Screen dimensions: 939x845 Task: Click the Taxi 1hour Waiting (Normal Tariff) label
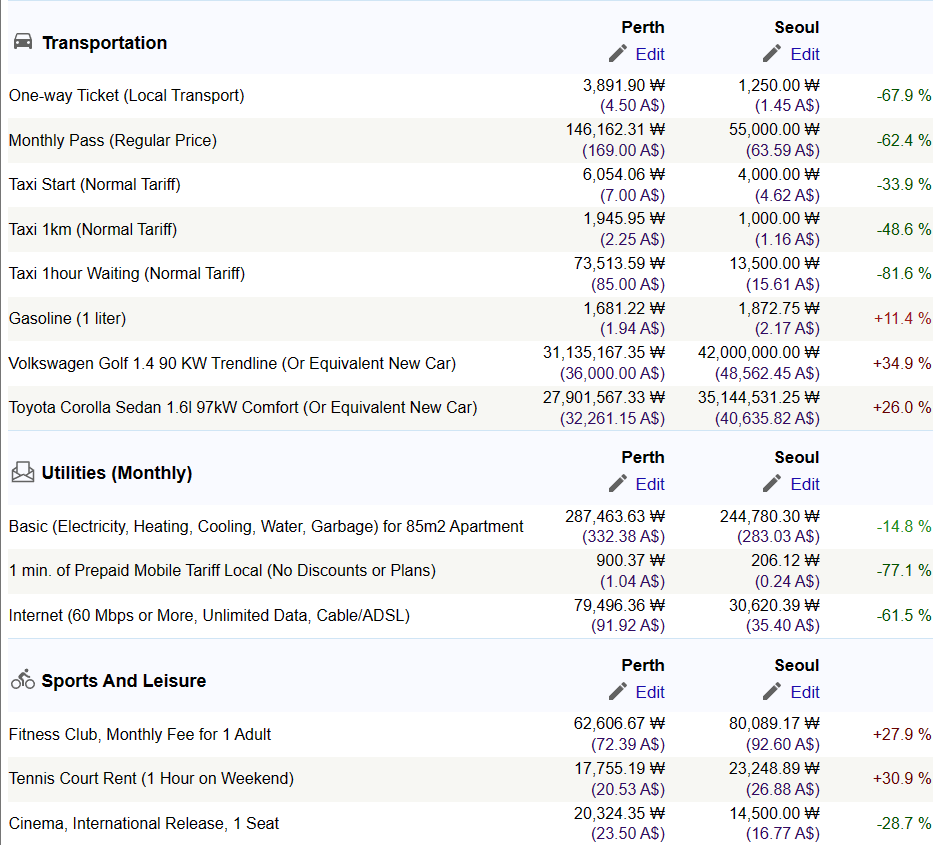coord(127,274)
